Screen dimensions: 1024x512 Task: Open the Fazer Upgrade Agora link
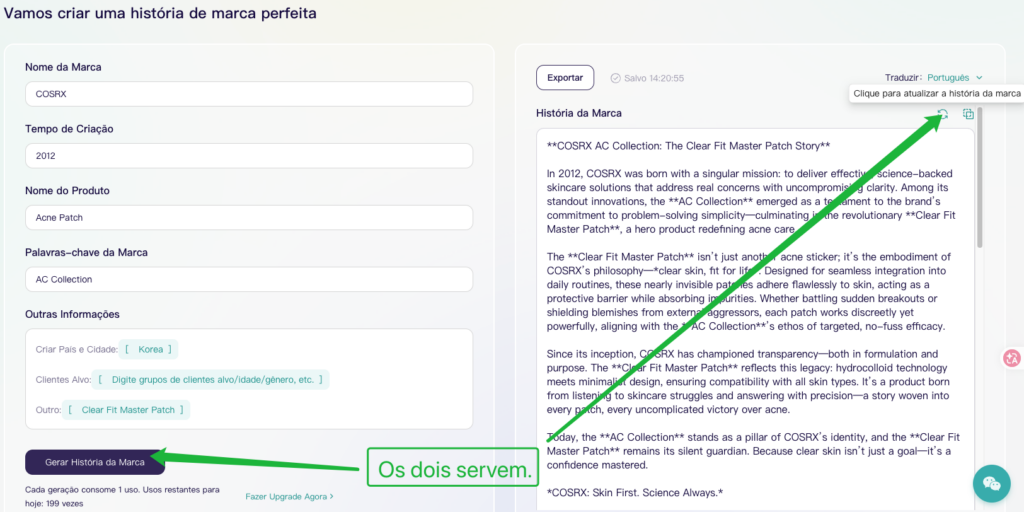pos(289,496)
